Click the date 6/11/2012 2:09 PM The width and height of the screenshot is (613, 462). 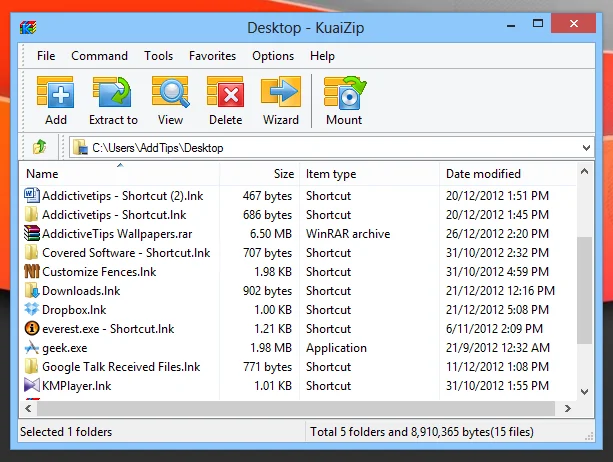click(494, 329)
